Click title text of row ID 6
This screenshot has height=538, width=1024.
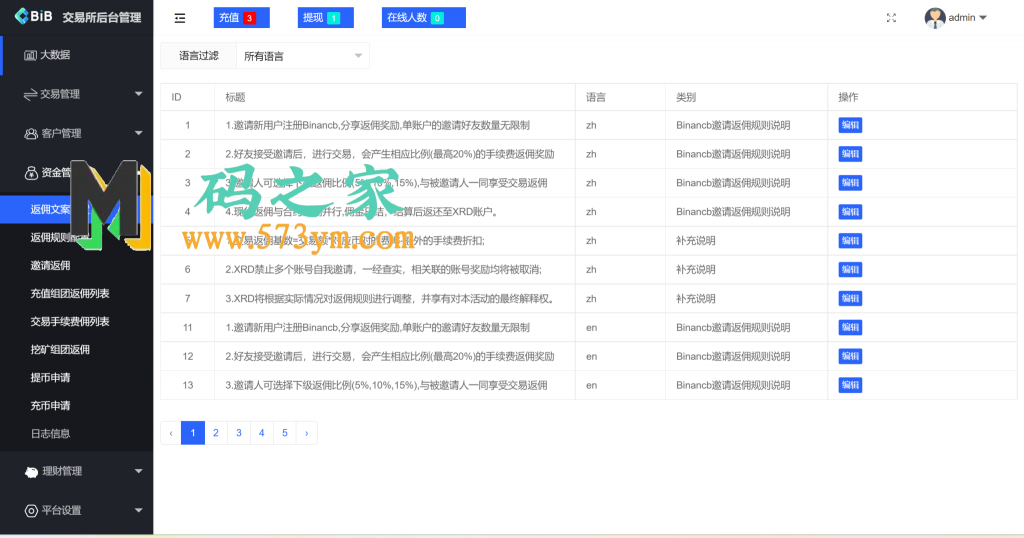pos(383,270)
